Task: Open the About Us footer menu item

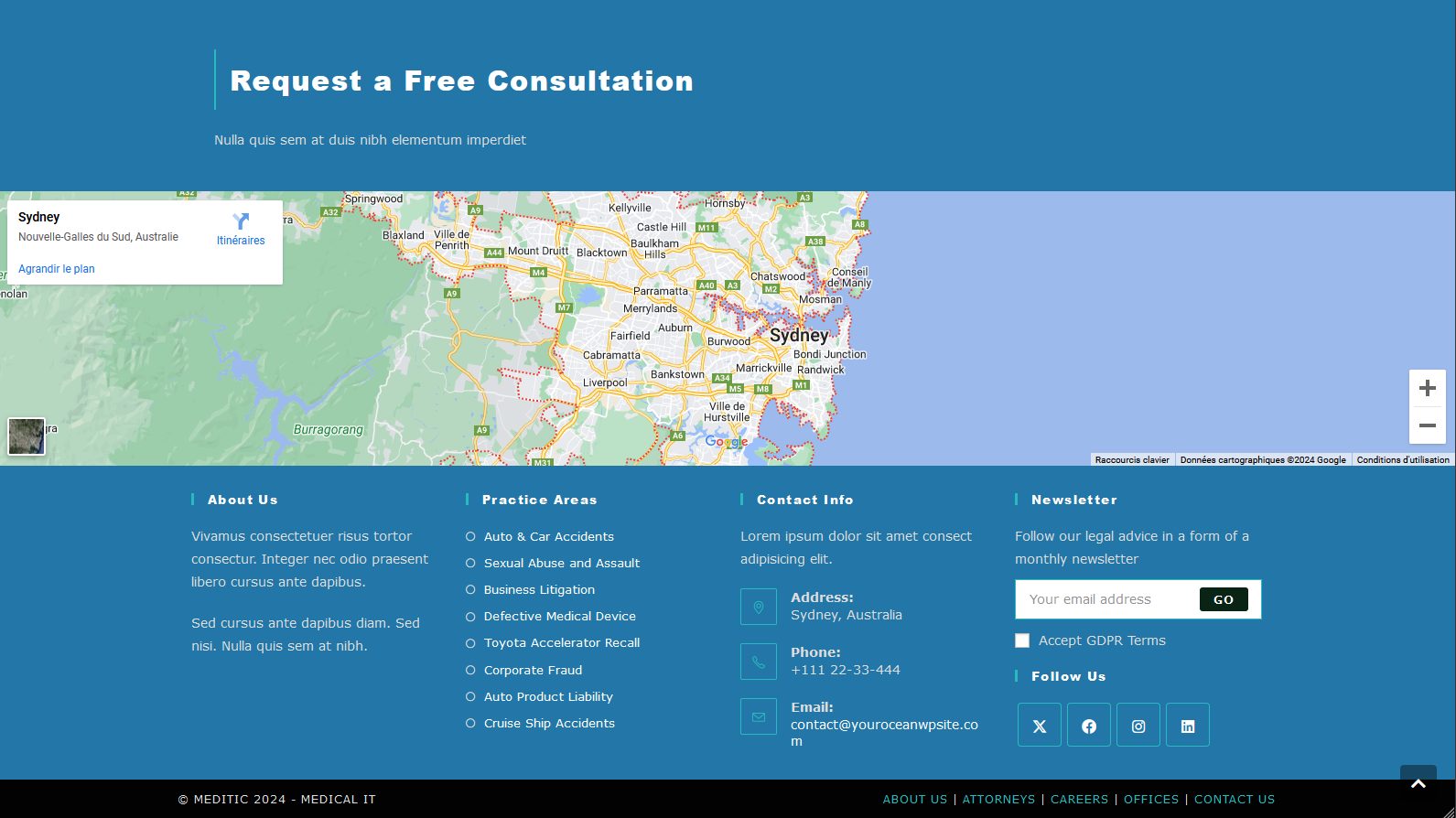Action: pos(914,800)
